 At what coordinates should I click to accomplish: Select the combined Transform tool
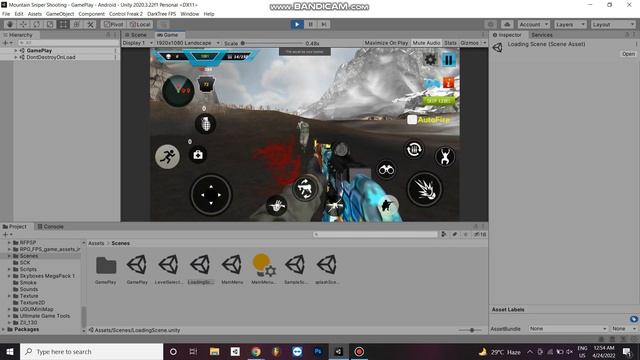77,24
